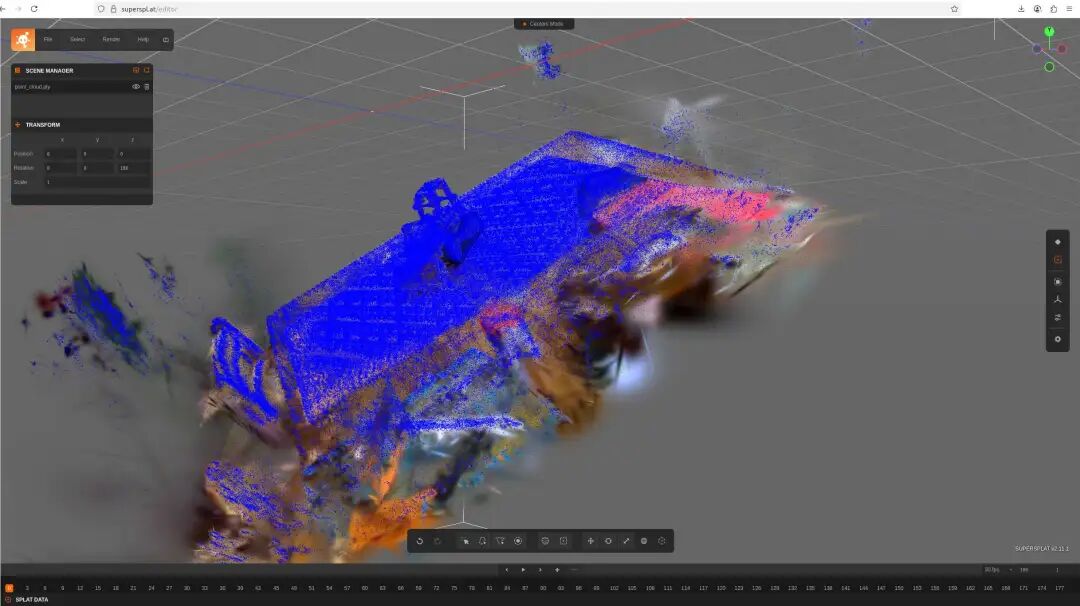Select the move translate tool
The image size is (1080, 606).
tap(590, 541)
